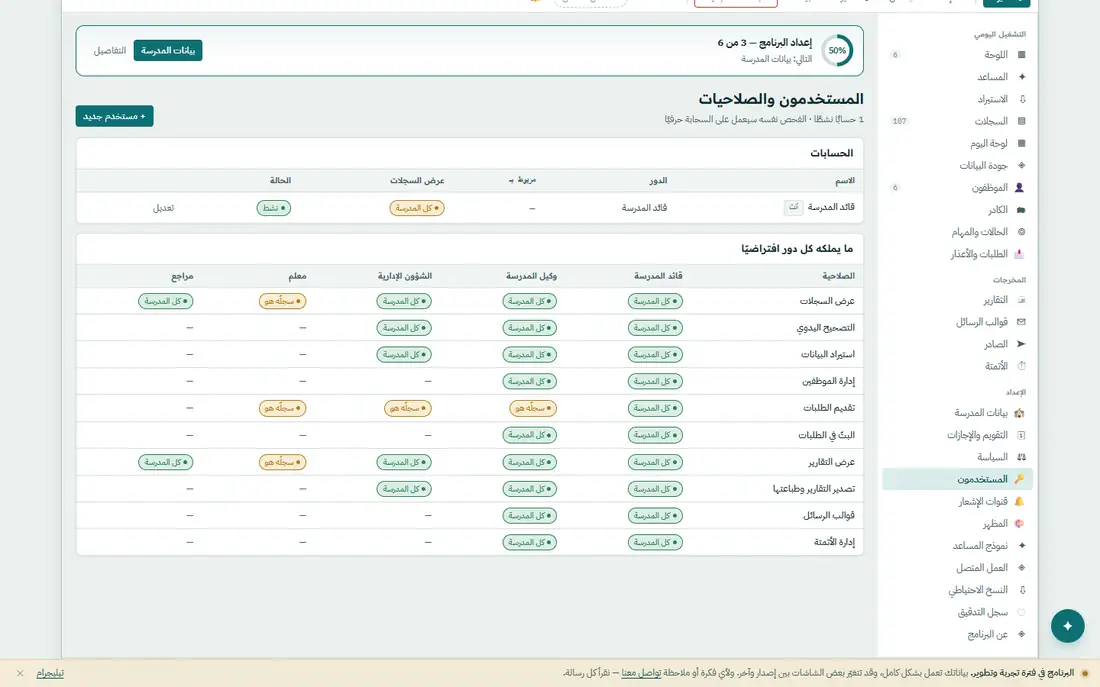The height and width of the screenshot is (687, 1100).
Task: Click the قائد المدرسة account name cell
Action: pos(831,207)
